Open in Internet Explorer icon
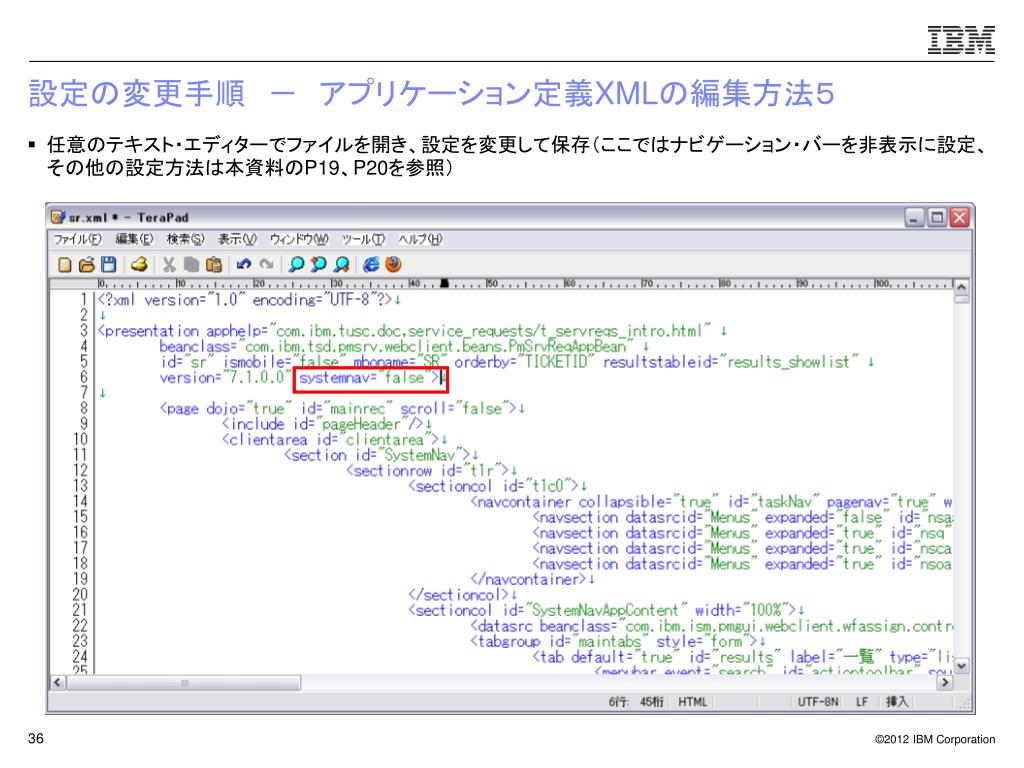1024x768 pixels. pyautogui.click(x=371, y=264)
